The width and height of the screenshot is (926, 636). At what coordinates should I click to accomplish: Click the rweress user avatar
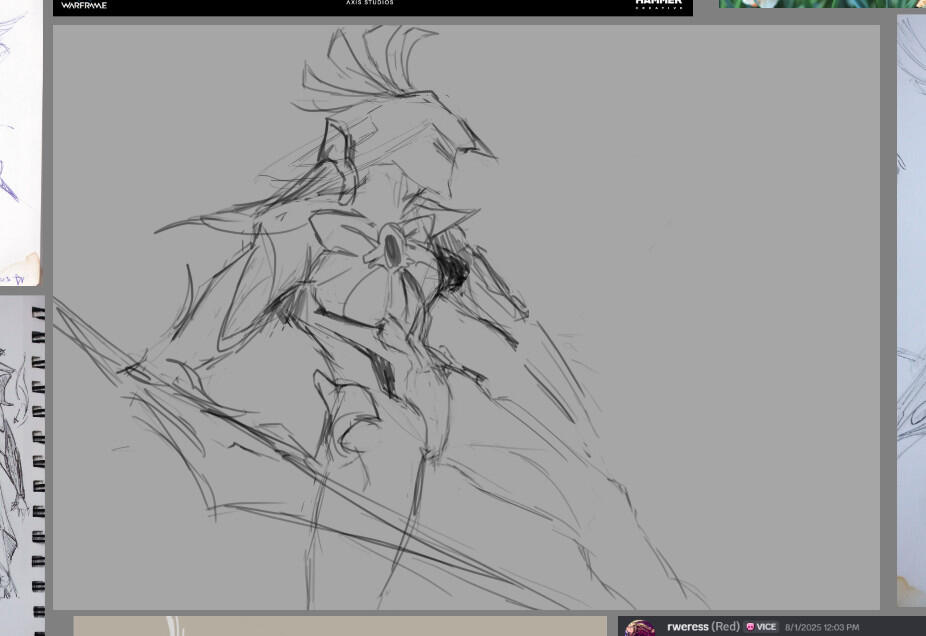(640, 628)
